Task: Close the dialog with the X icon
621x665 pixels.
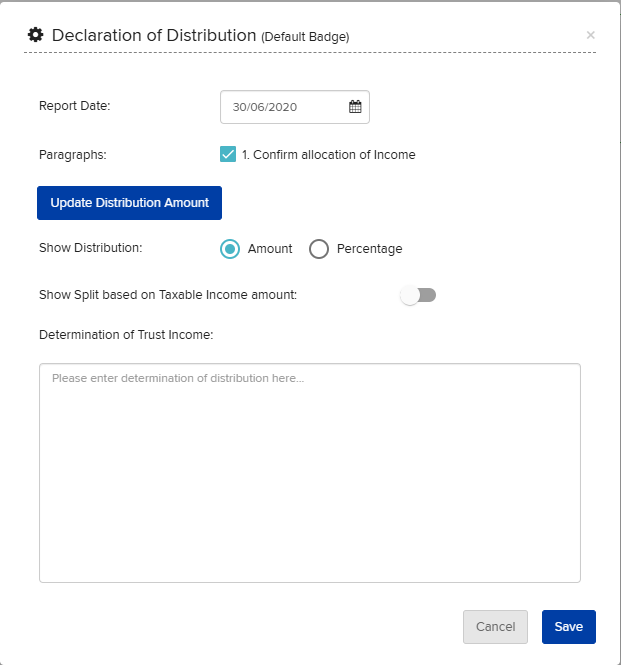Action: 590,35
